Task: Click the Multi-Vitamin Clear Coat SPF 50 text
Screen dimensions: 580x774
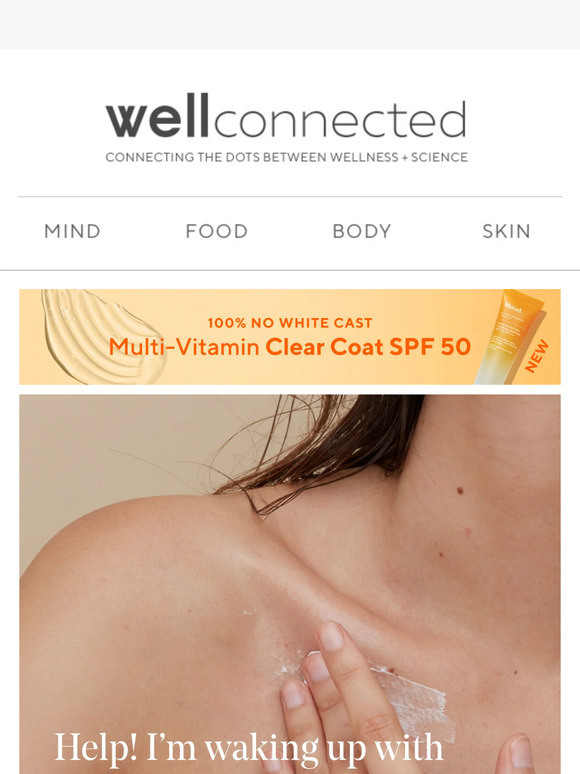Action: 290,347
